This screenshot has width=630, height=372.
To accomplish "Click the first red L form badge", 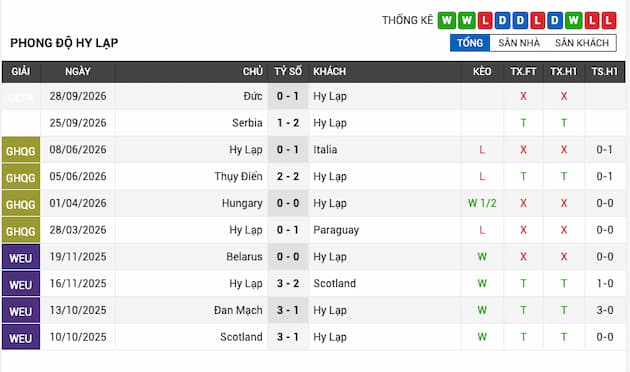I will pyautogui.click(x=485, y=20).
